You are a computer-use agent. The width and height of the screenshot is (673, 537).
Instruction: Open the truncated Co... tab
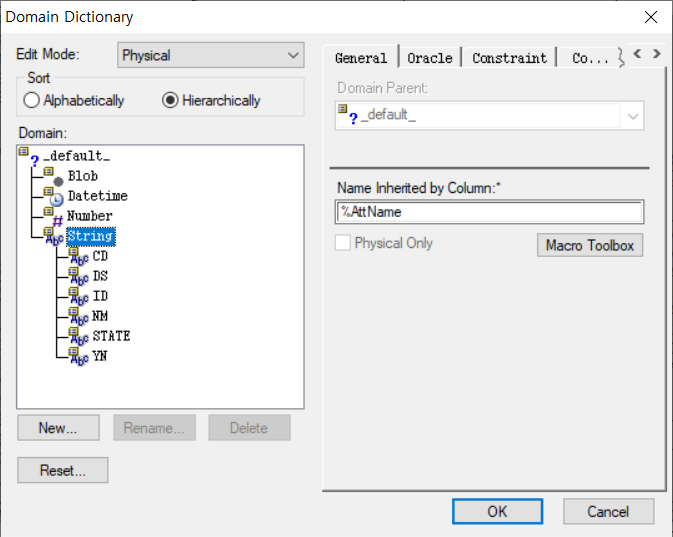[590, 58]
